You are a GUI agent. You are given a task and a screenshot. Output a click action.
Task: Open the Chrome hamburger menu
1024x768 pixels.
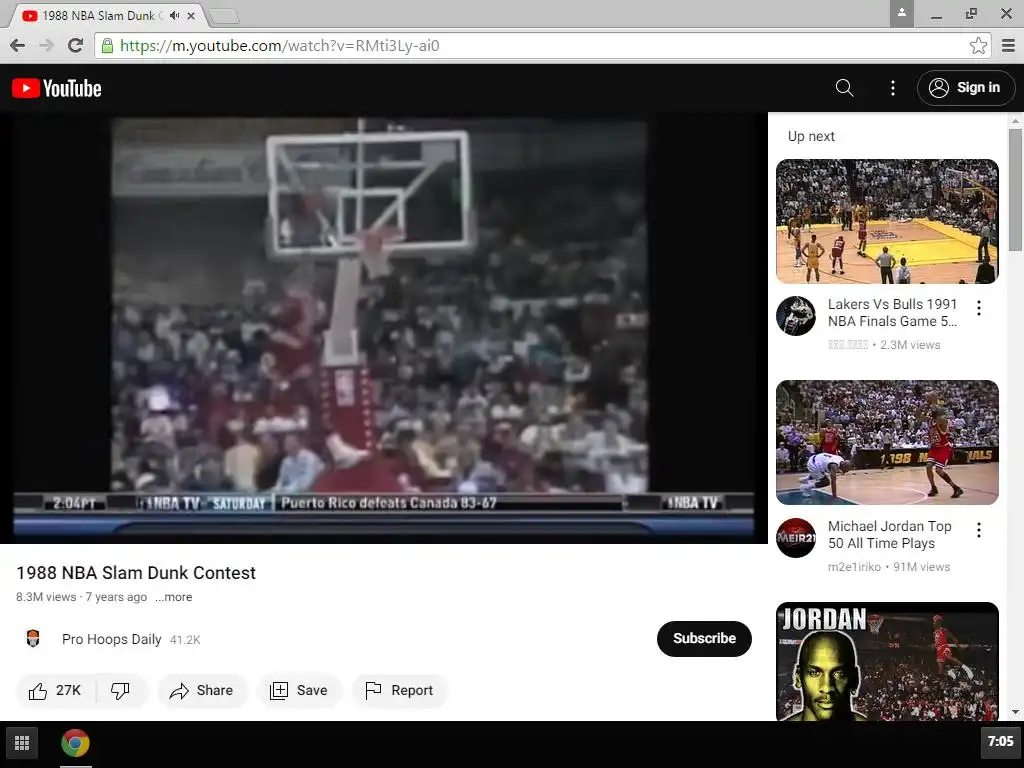click(x=1008, y=45)
